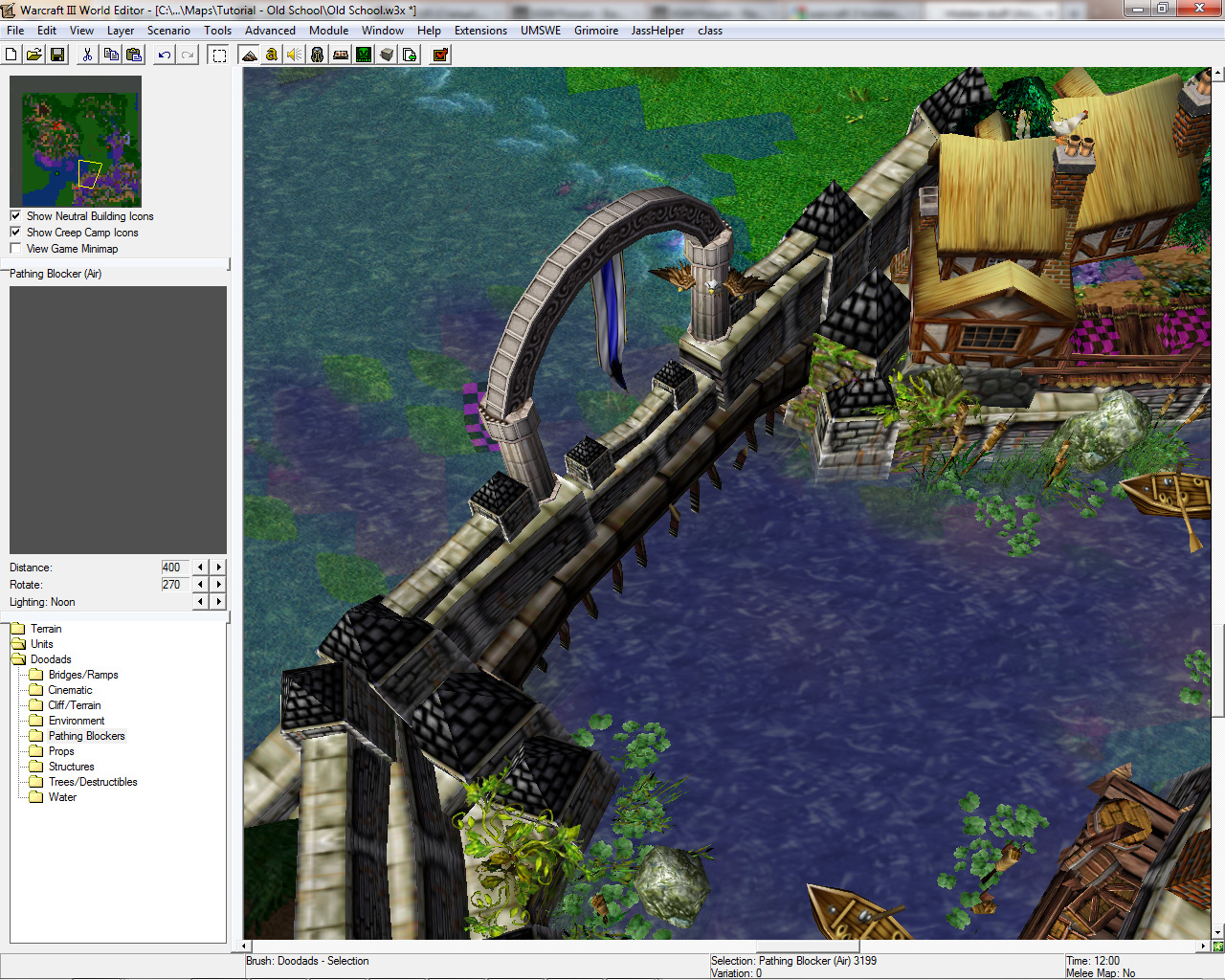Open the Environment doodad category
1225x980 pixels.
pyautogui.click(x=77, y=721)
